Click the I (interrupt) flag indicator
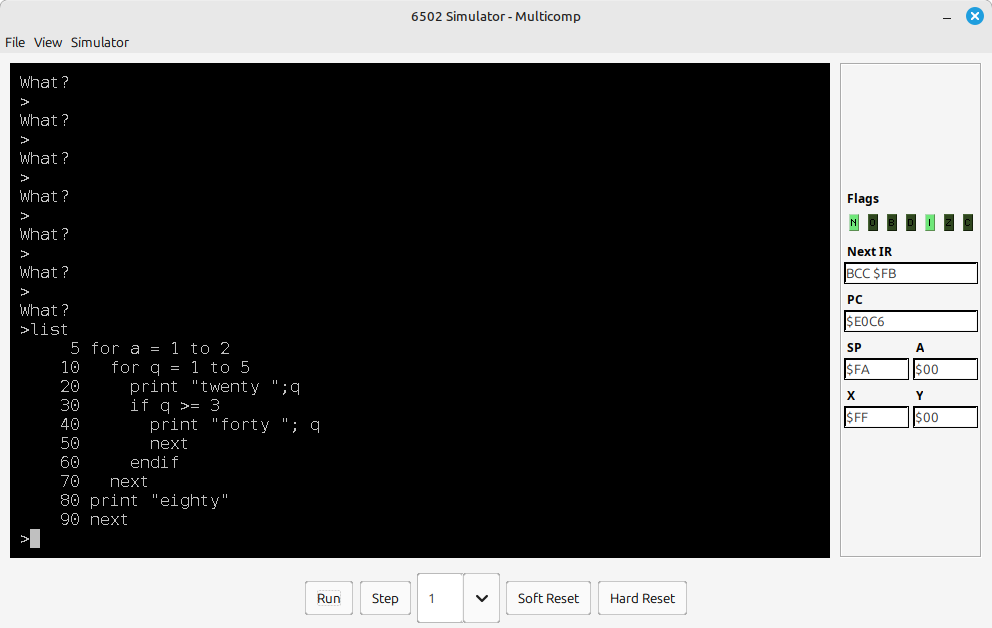The height and width of the screenshot is (628, 992). pyautogui.click(x=929, y=223)
